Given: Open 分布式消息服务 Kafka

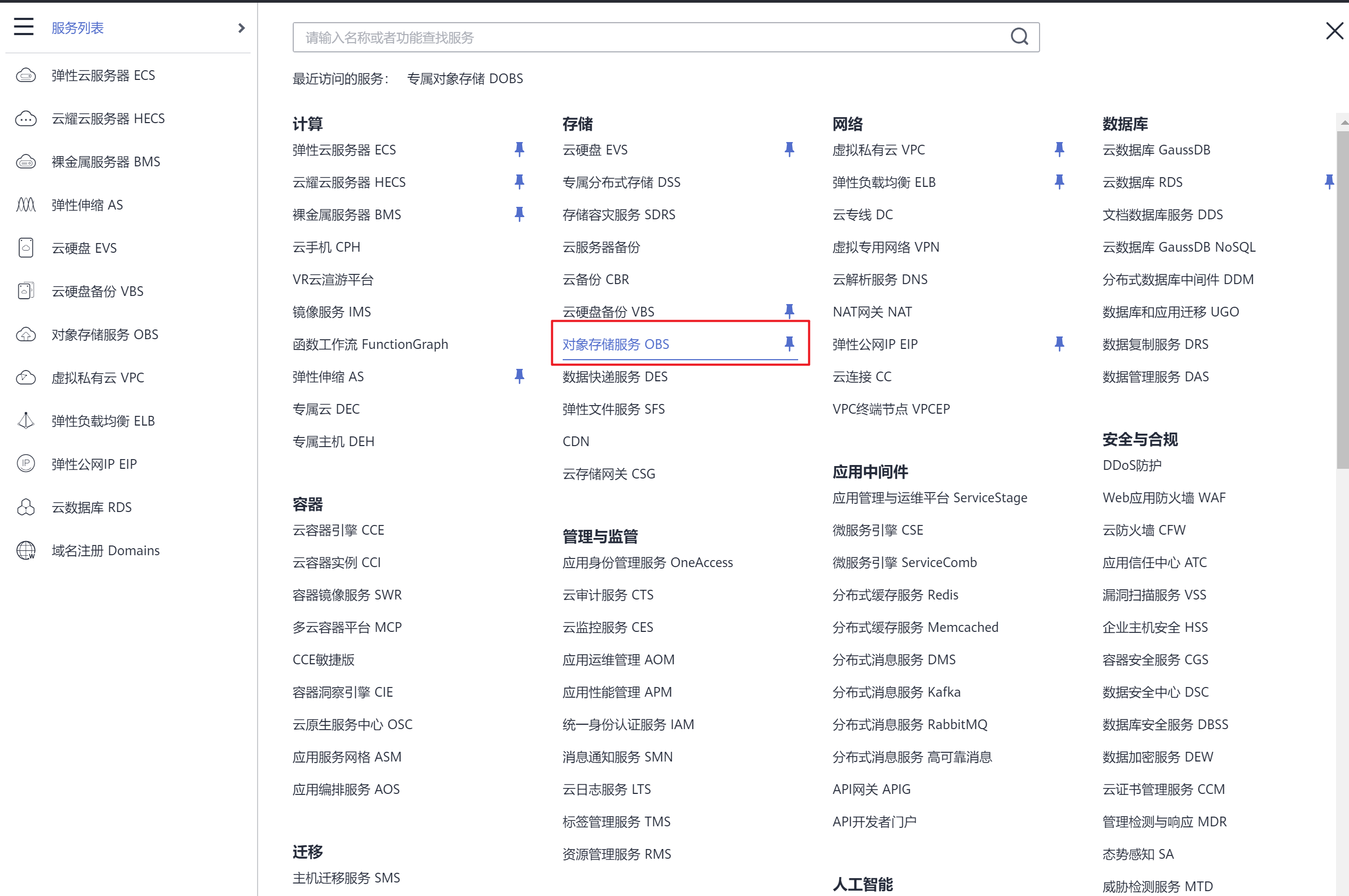Looking at the screenshot, I should point(896,692).
